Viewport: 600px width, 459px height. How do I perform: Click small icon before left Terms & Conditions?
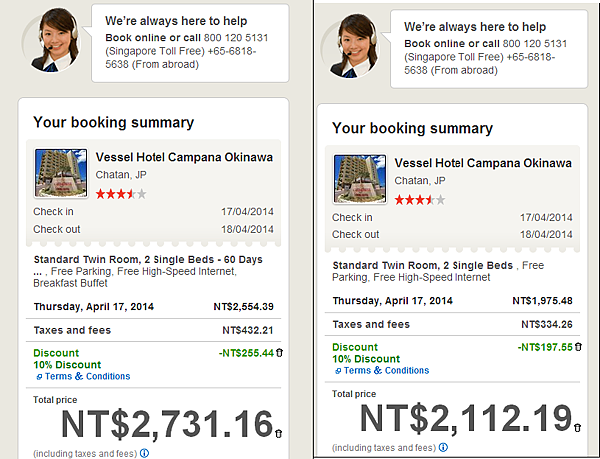[x=38, y=377]
